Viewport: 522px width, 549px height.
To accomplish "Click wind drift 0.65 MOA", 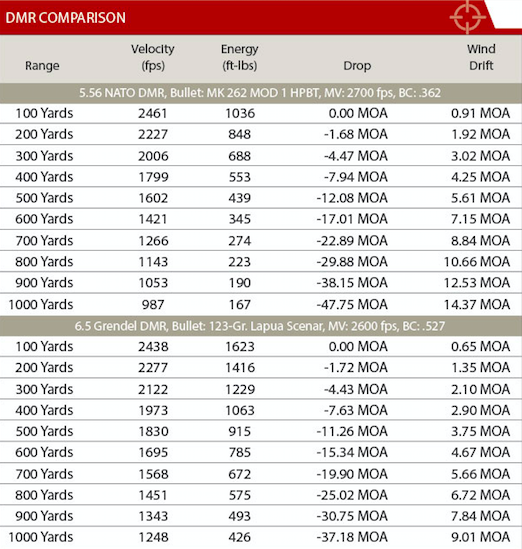I will [480, 347].
